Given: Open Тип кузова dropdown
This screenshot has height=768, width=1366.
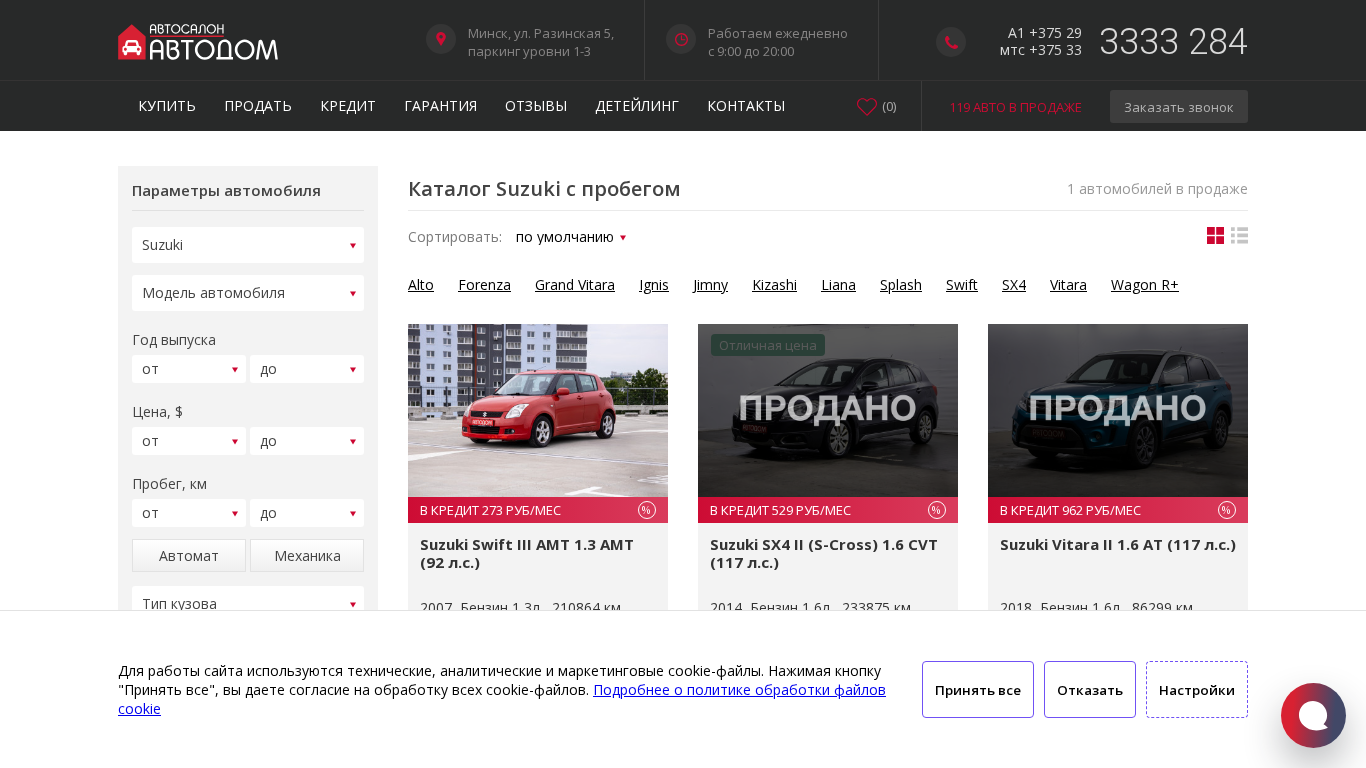Looking at the screenshot, I should 248,600.
